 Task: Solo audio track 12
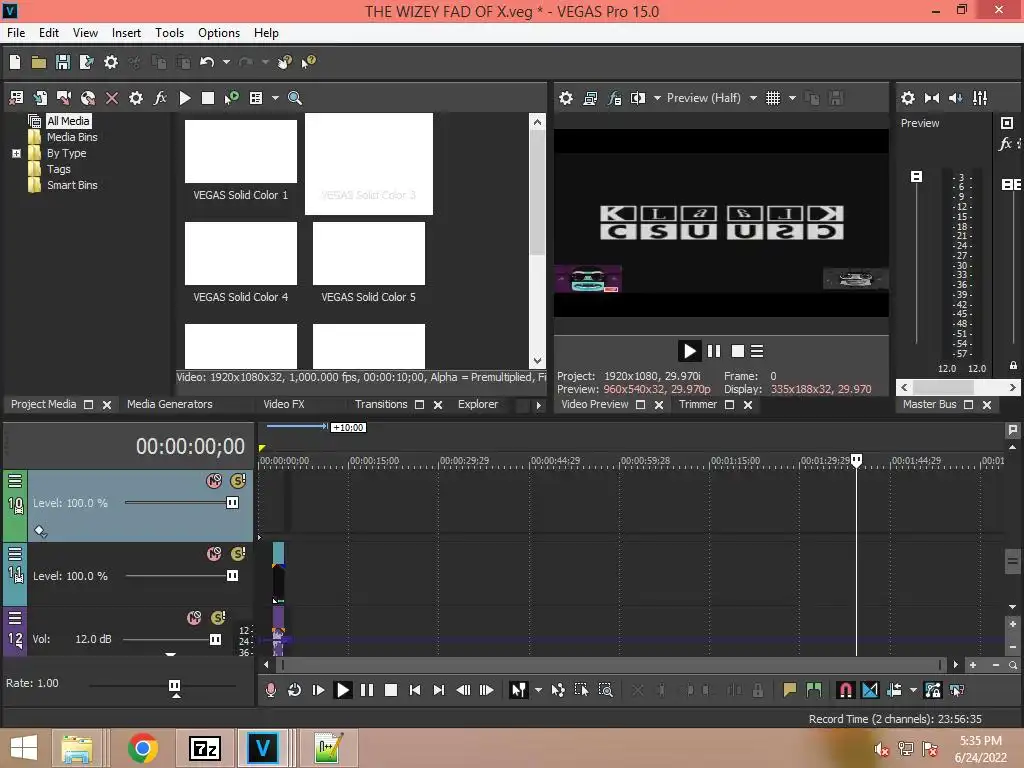coord(218,618)
